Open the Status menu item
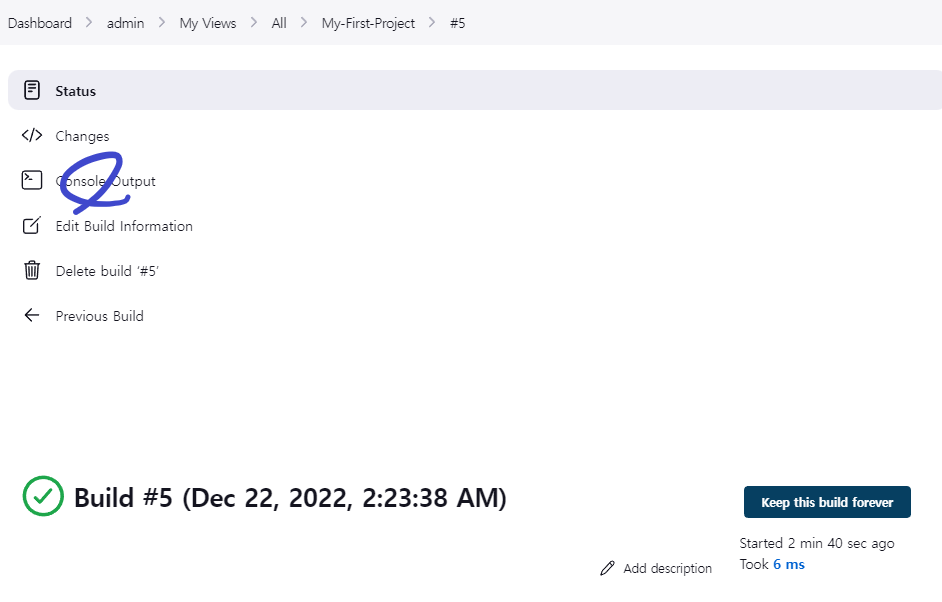This screenshot has height=602, width=942. [475, 90]
